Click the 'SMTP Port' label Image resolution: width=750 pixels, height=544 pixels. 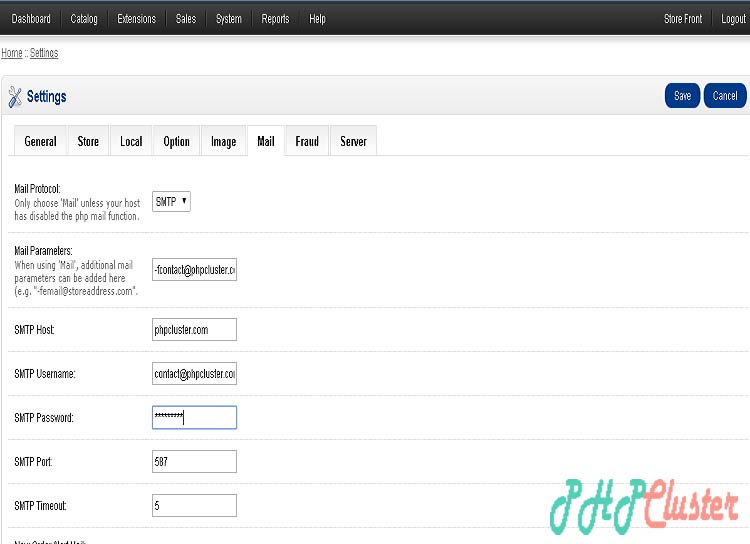click(x=33, y=462)
